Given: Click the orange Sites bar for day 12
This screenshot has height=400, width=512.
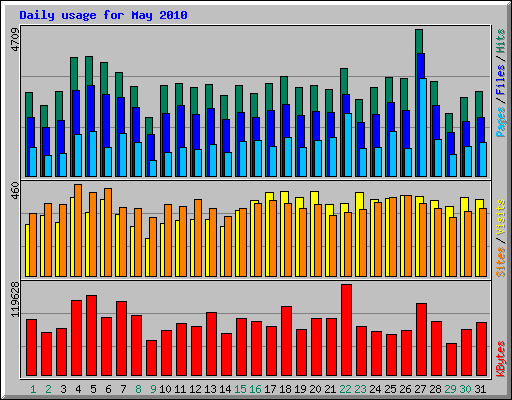Looking at the screenshot, I should click(x=198, y=238).
